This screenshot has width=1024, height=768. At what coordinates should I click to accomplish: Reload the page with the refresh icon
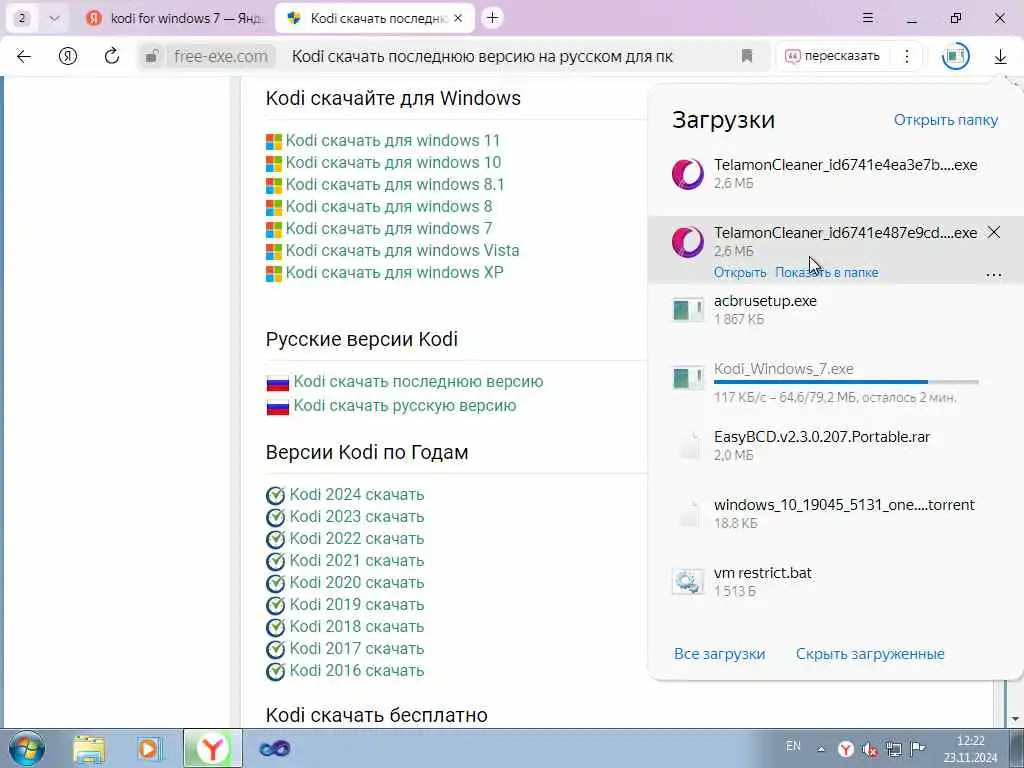click(x=112, y=56)
